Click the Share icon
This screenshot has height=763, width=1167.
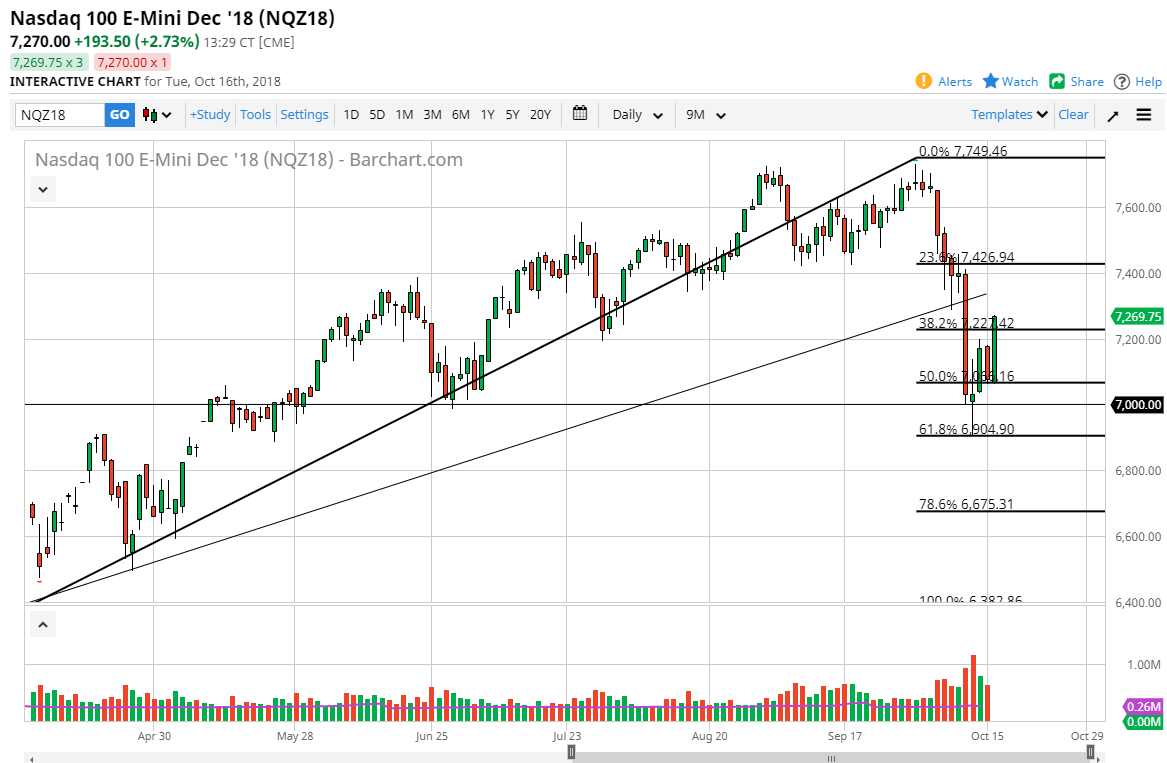(1059, 81)
